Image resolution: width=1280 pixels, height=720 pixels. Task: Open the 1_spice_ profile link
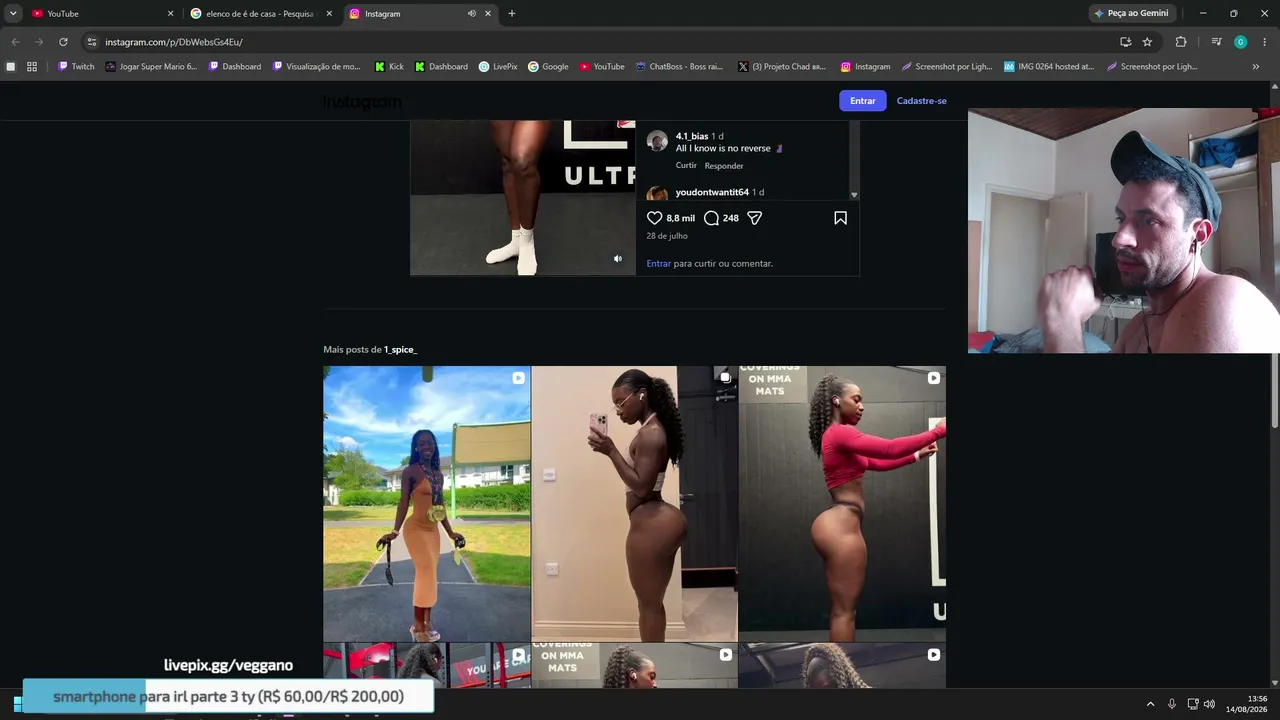coord(400,350)
